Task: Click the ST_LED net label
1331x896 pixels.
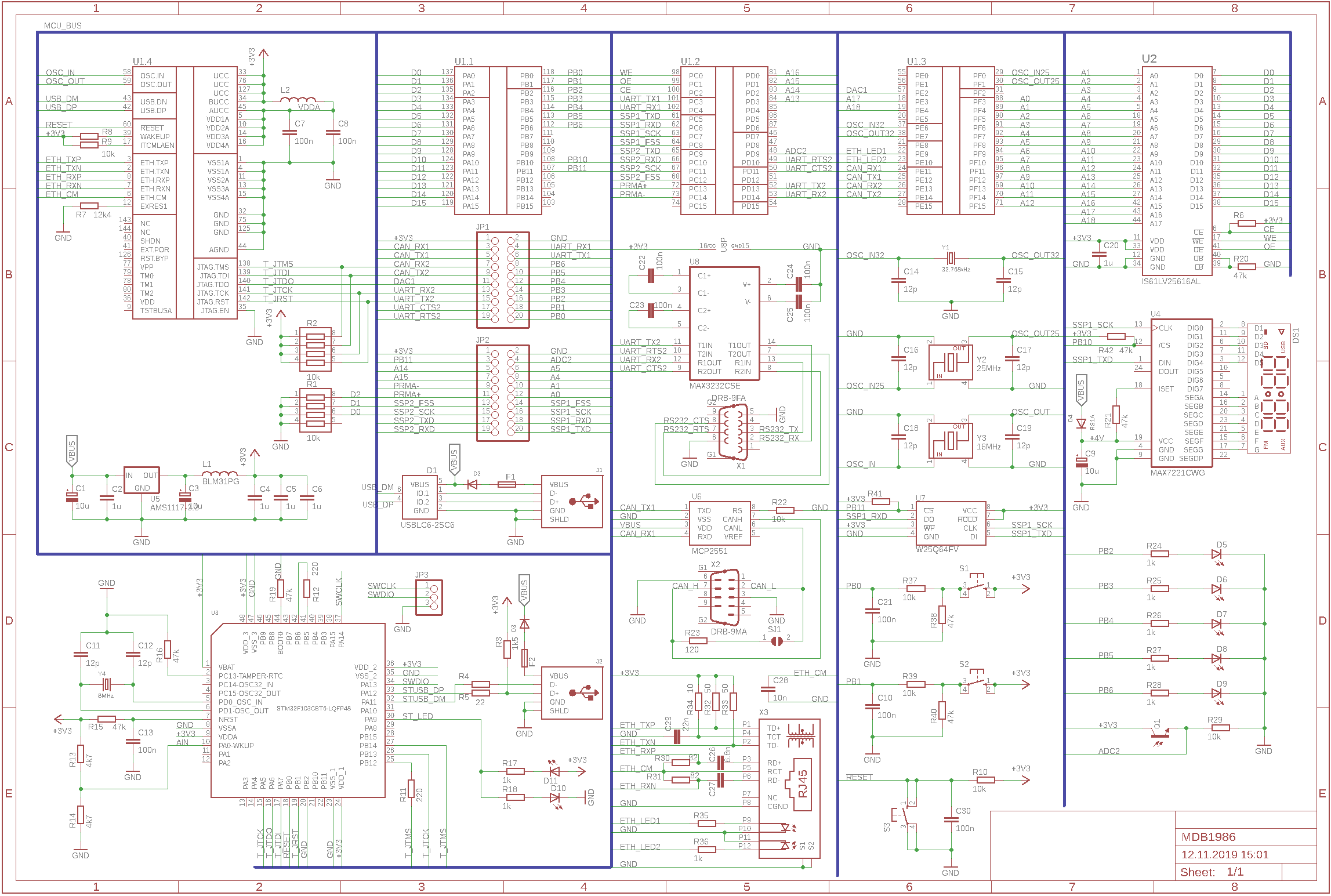Action: [x=418, y=716]
